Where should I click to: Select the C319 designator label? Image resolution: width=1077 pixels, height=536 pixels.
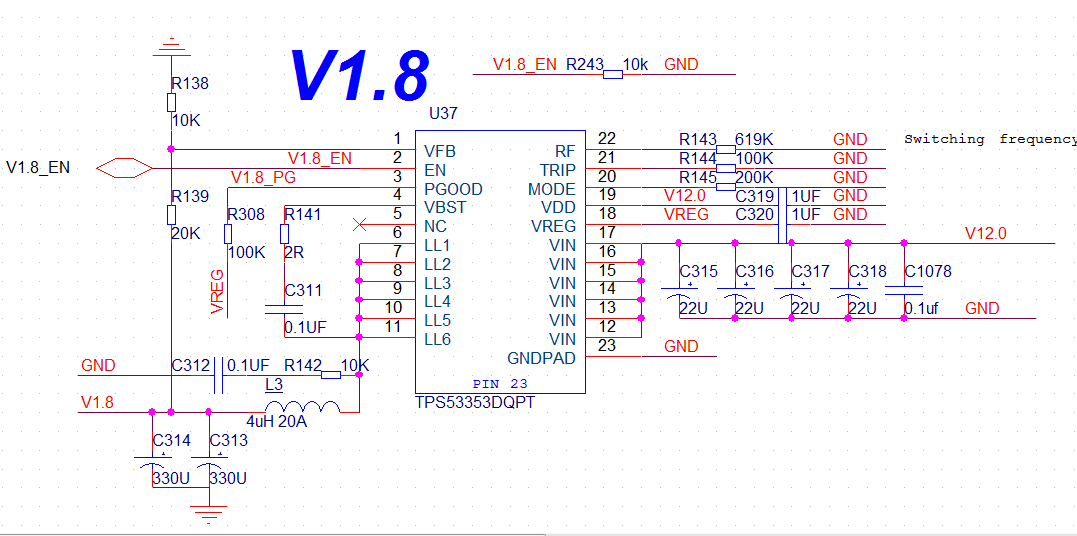(x=755, y=196)
